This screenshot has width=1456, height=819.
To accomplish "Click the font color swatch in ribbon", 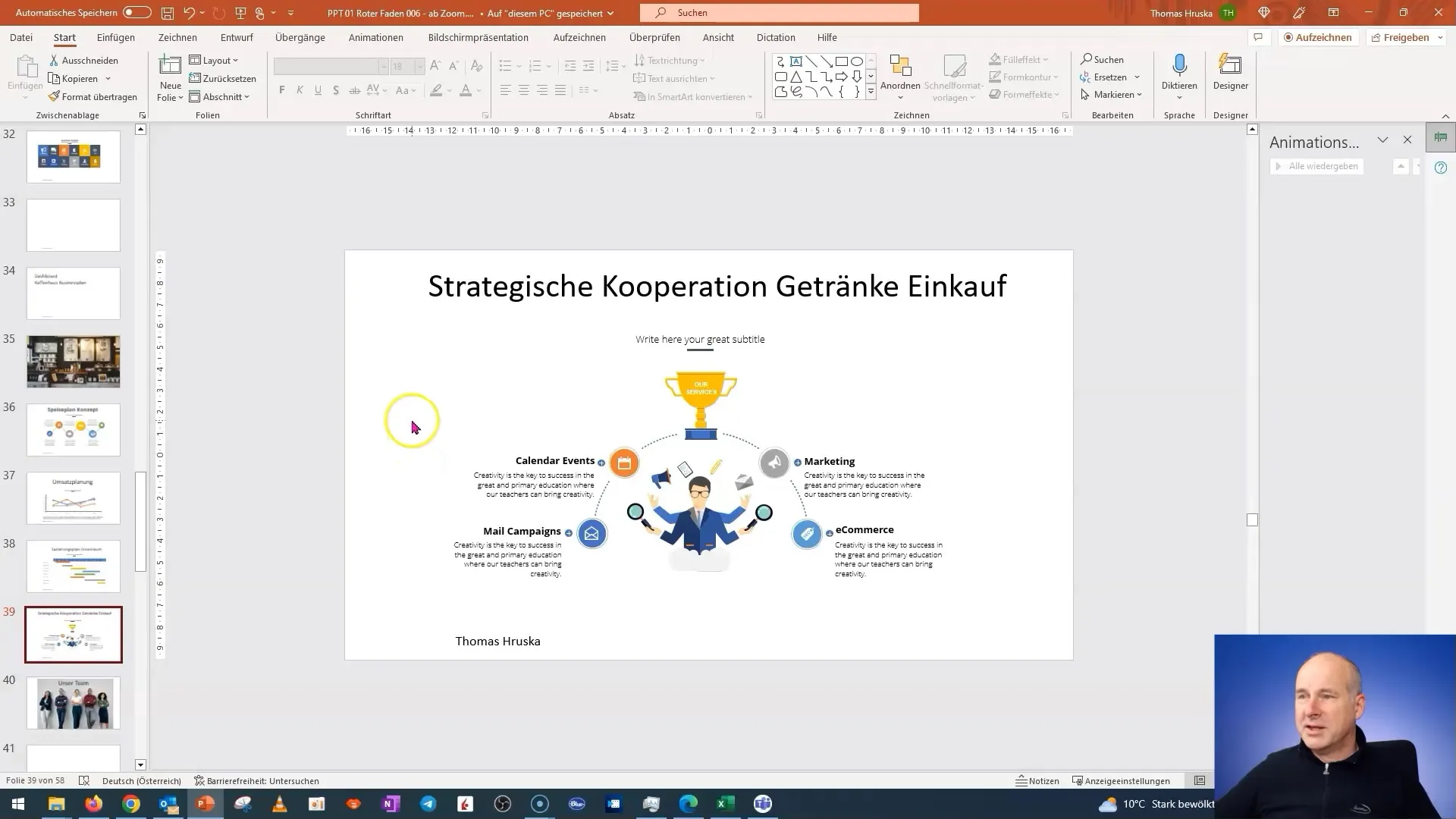I will 465,95.
